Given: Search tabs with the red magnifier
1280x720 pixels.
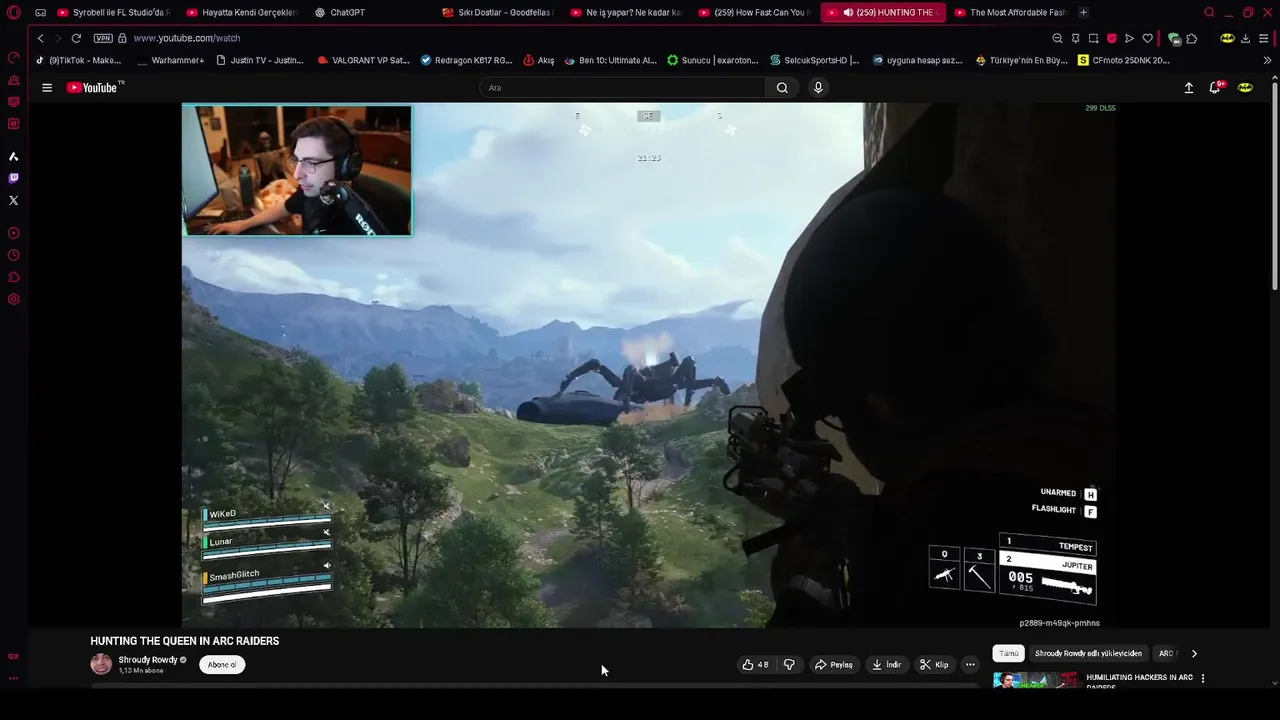Looking at the screenshot, I should [x=1209, y=13].
